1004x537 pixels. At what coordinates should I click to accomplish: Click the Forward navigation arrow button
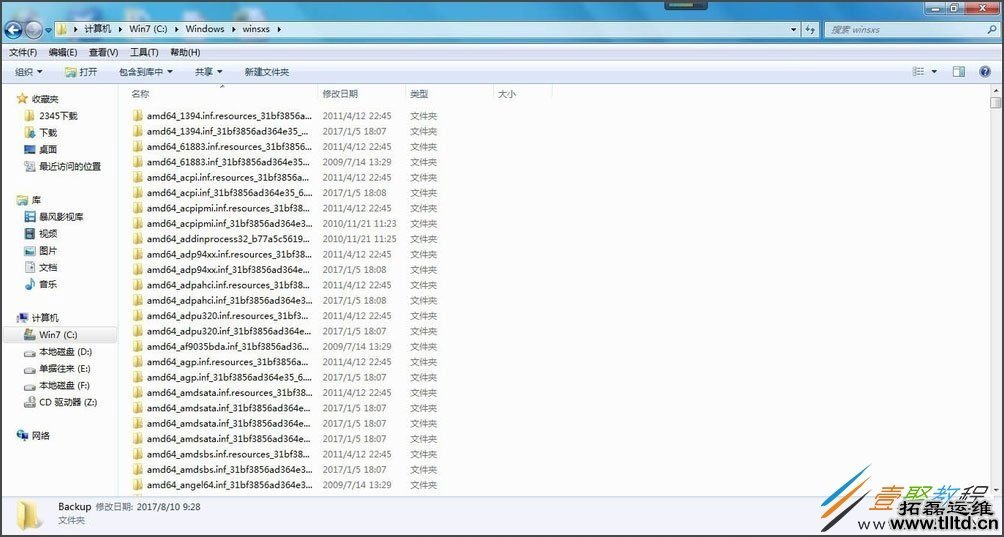[33, 29]
